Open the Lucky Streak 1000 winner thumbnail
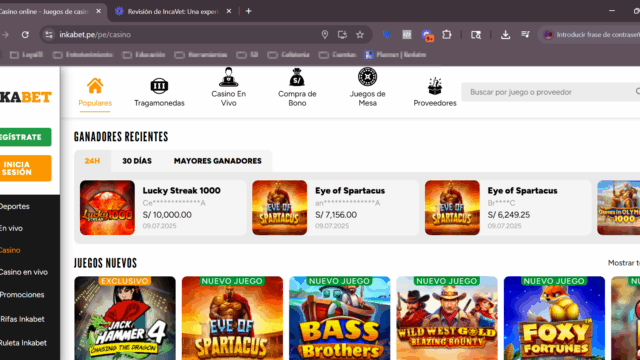The image size is (640, 360). pyautogui.click(x=107, y=207)
